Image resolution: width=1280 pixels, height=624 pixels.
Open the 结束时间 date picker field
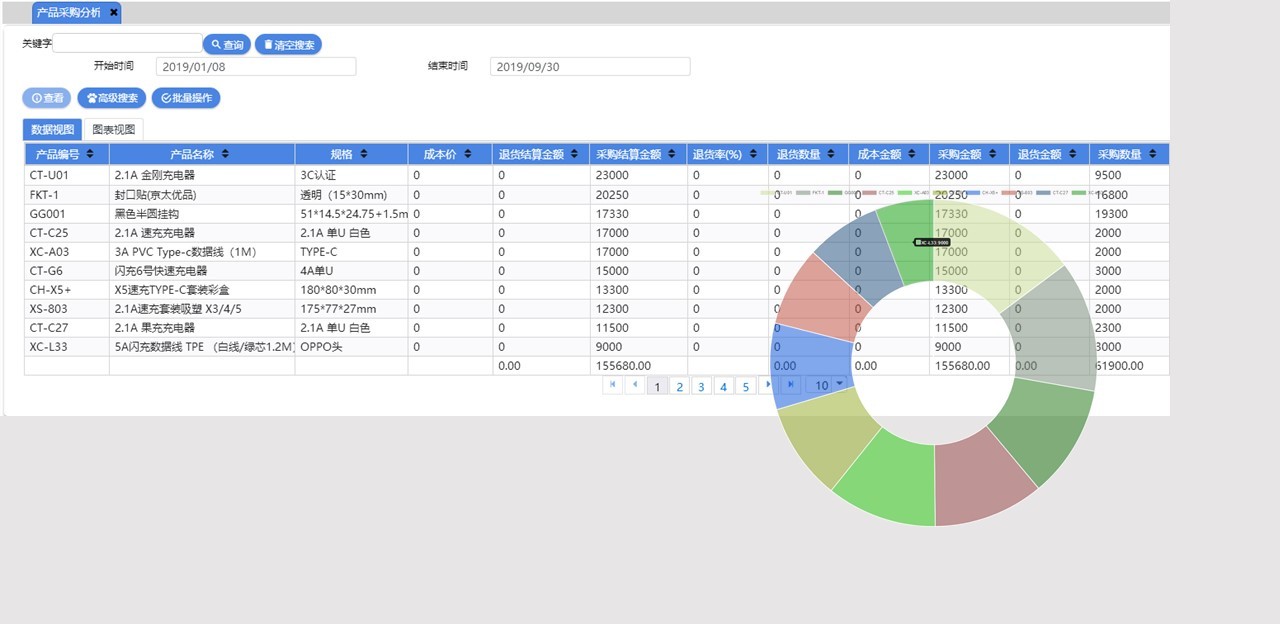pyautogui.click(x=590, y=66)
